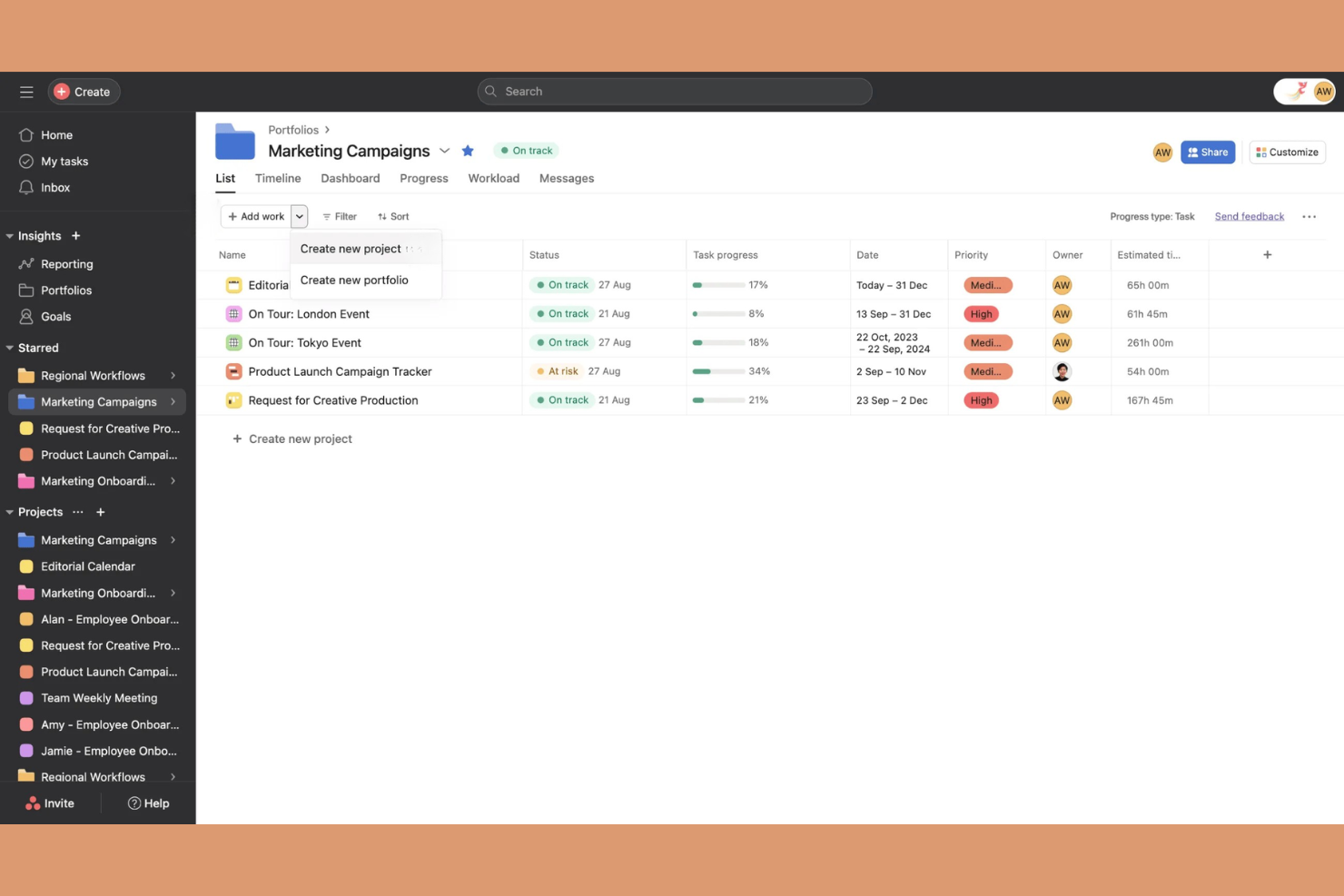The height and width of the screenshot is (896, 1344).
Task: Click the 34% task progress bar
Action: 718,371
